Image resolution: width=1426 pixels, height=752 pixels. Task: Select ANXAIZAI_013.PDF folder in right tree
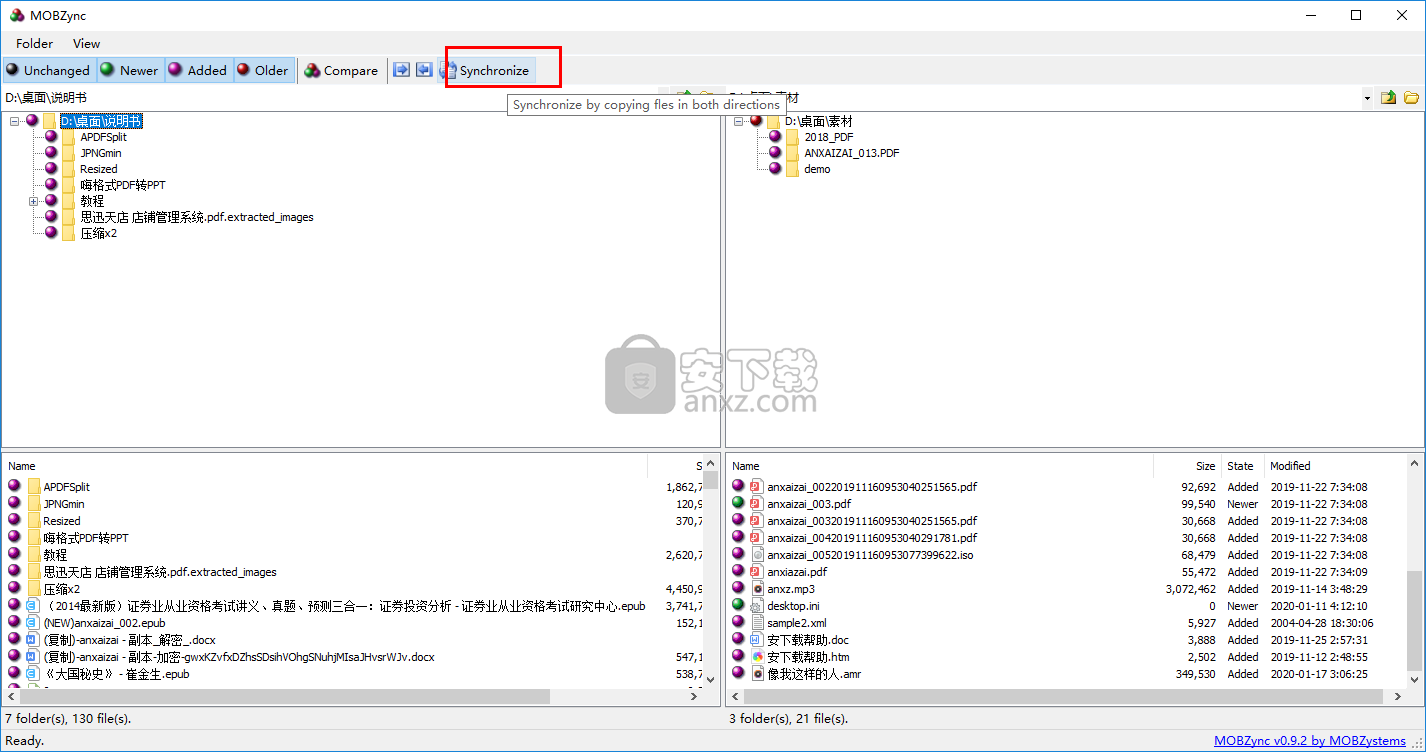tap(851, 153)
